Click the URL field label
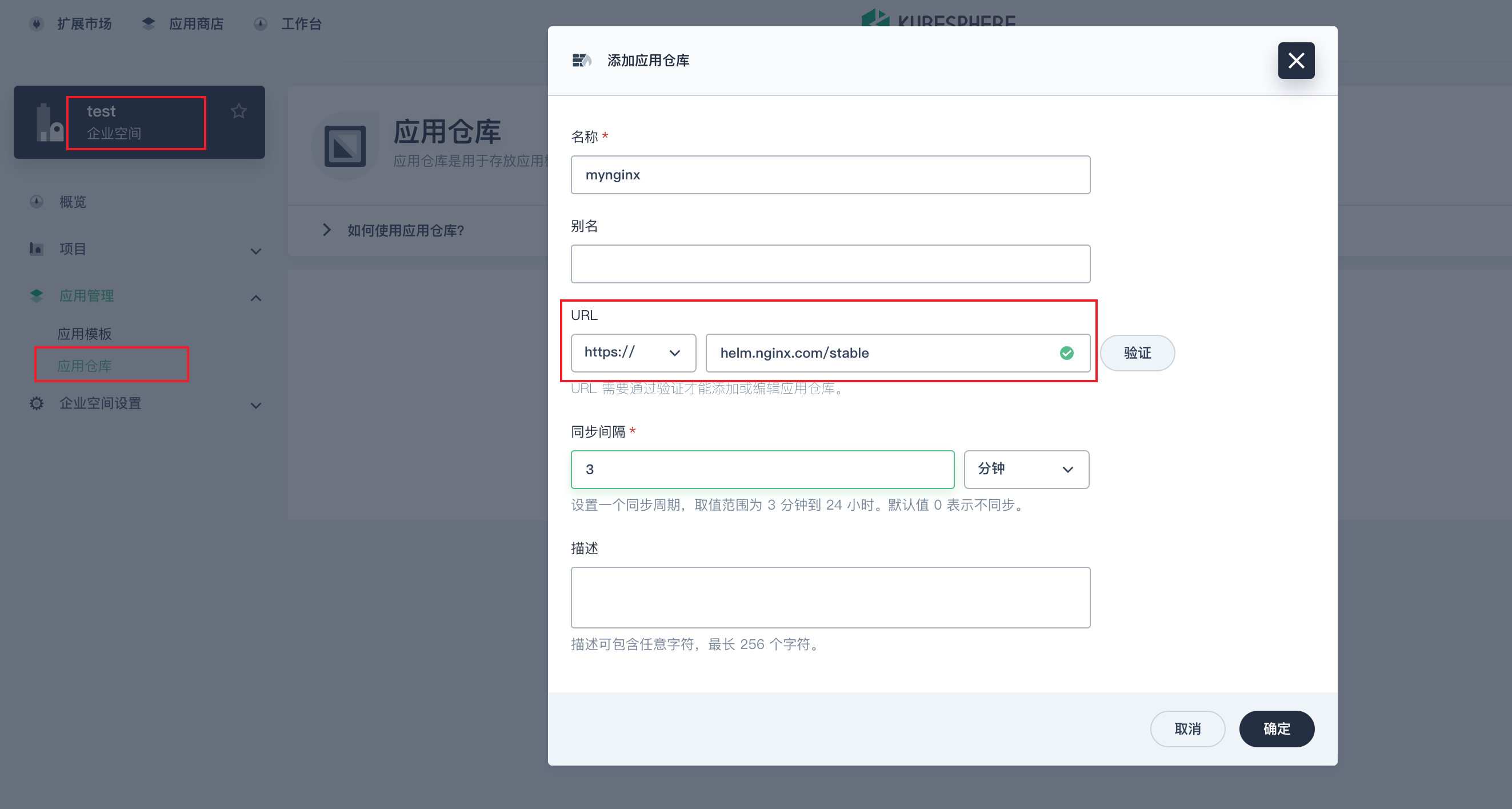The height and width of the screenshot is (809, 1512). pos(584,315)
